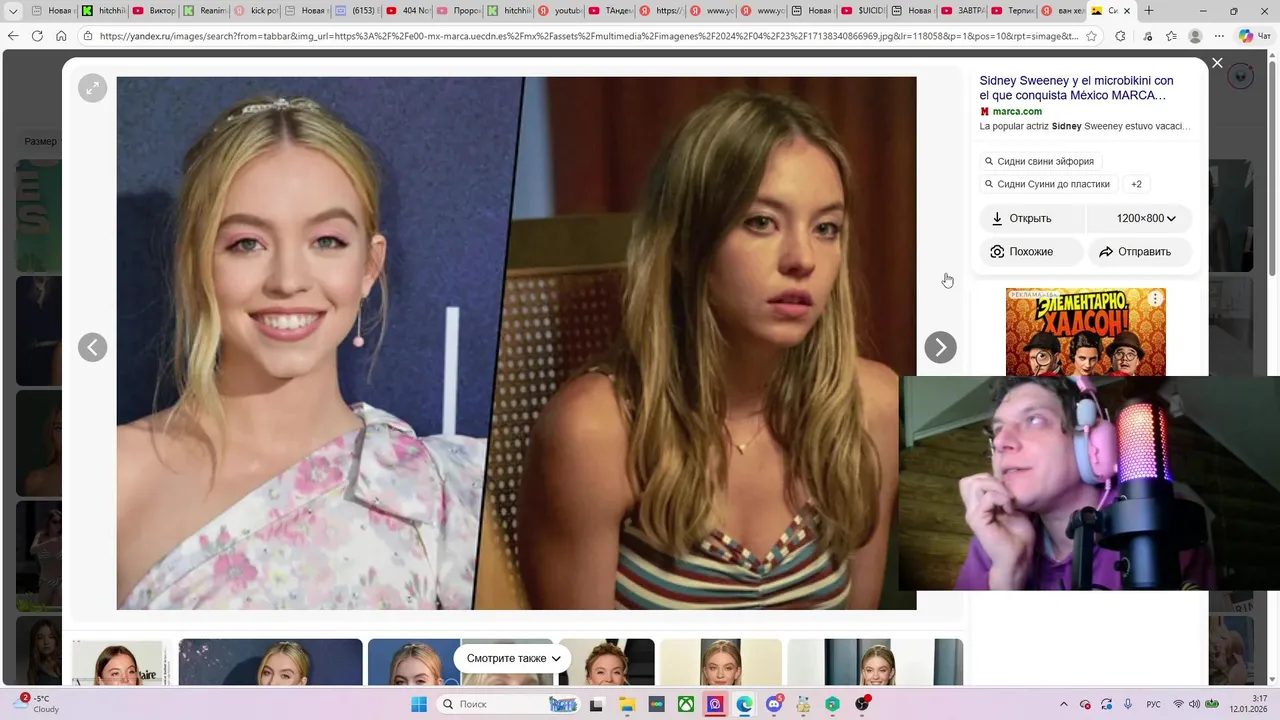The height and width of the screenshot is (720, 1280).
Task: Open the Xbox app from the taskbar
Action: point(686,704)
